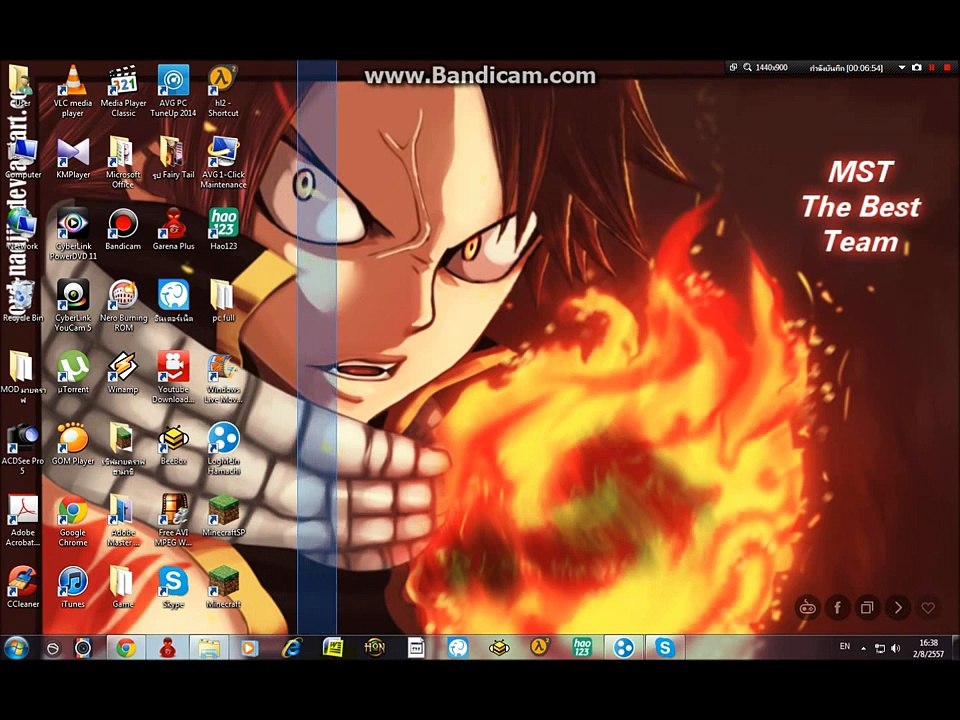The image size is (960, 720).
Task: Take screenshot with Bandicam camera button
Action: coord(917,67)
